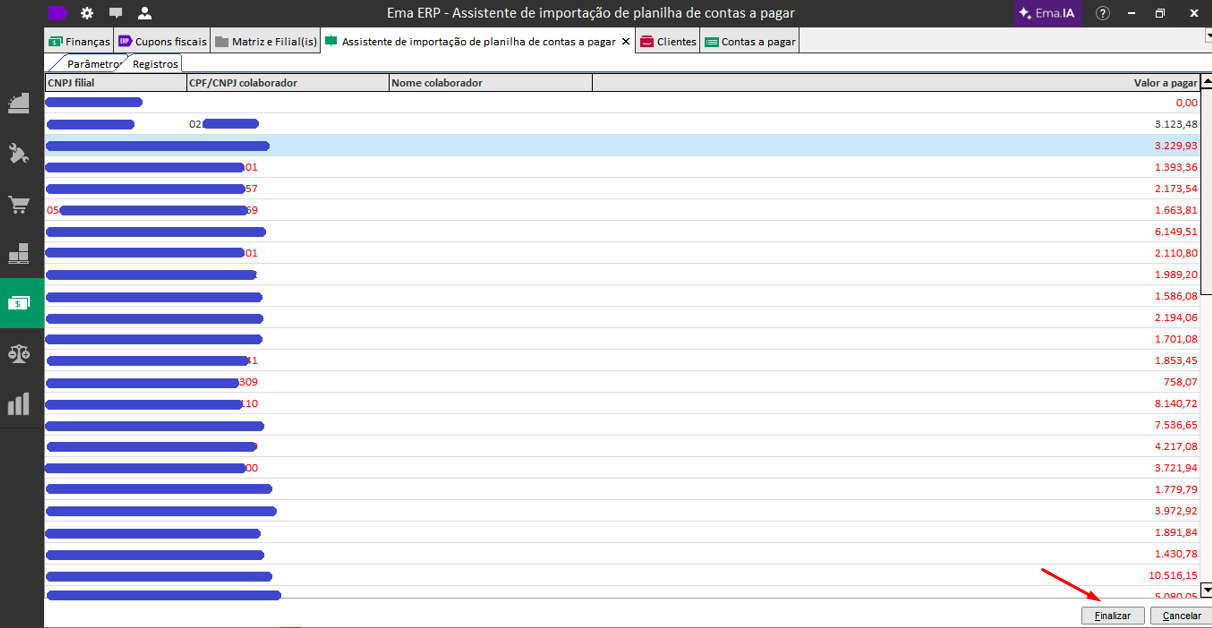Switch to the Parâmetros sub-tab
The height and width of the screenshot is (628, 1212).
(93, 64)
